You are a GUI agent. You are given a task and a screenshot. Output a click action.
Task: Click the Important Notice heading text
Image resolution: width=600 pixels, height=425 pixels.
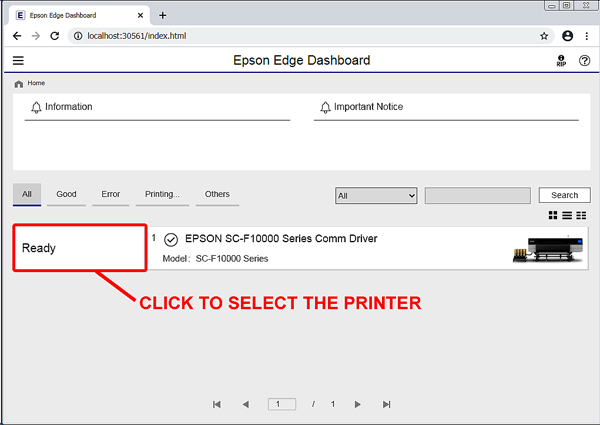coord(368,107)
